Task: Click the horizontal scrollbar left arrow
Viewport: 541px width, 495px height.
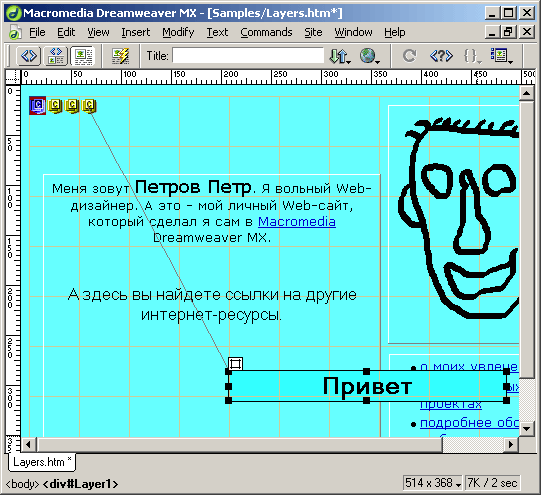Action: tap(29, 444)
